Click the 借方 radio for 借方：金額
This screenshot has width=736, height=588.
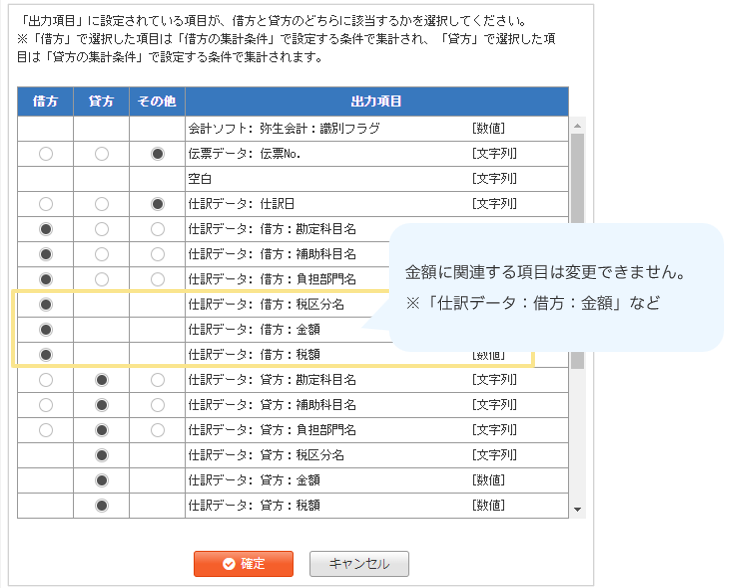[x=45, y=329]
